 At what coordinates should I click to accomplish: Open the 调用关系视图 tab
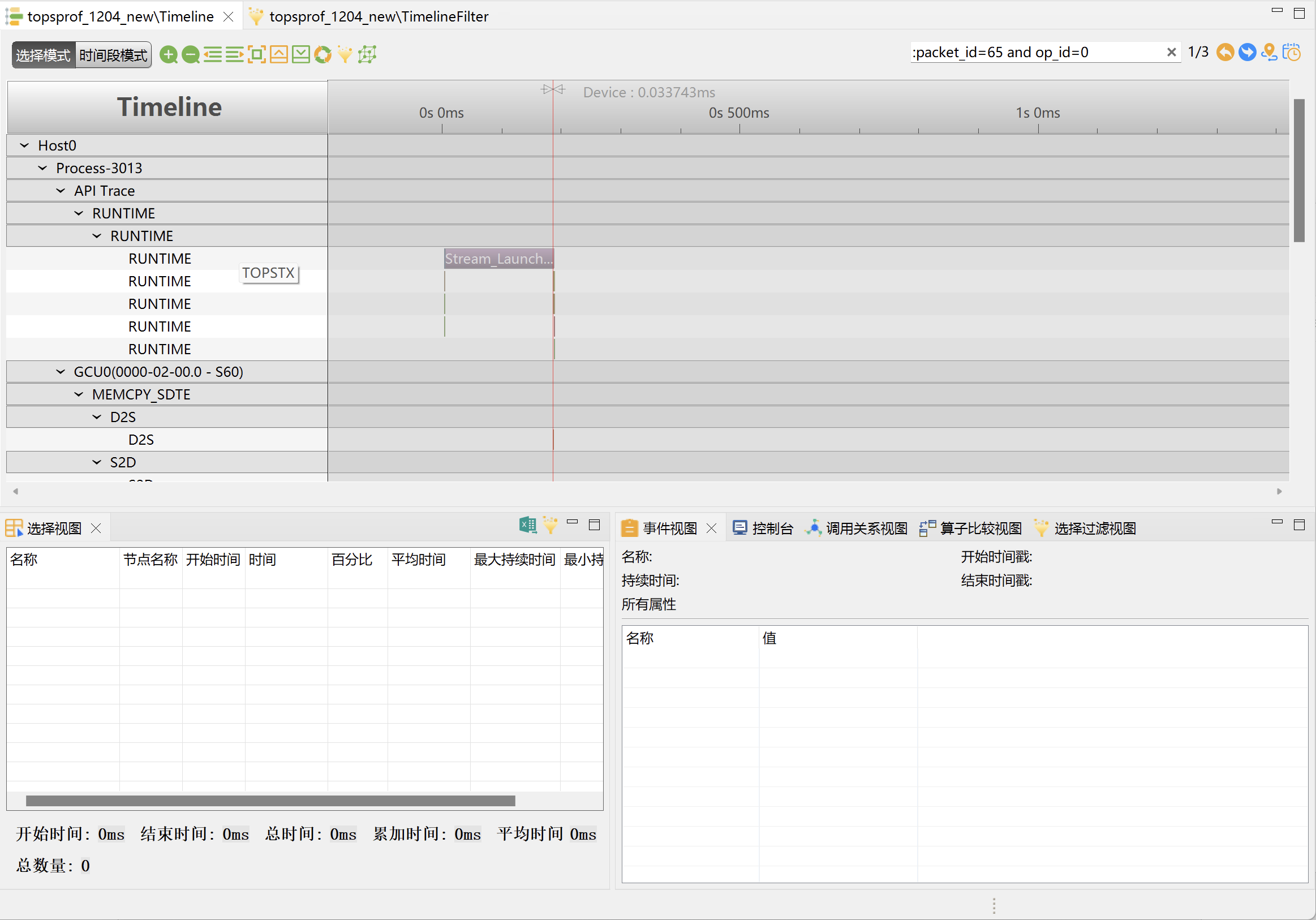(x=857, y=528)
